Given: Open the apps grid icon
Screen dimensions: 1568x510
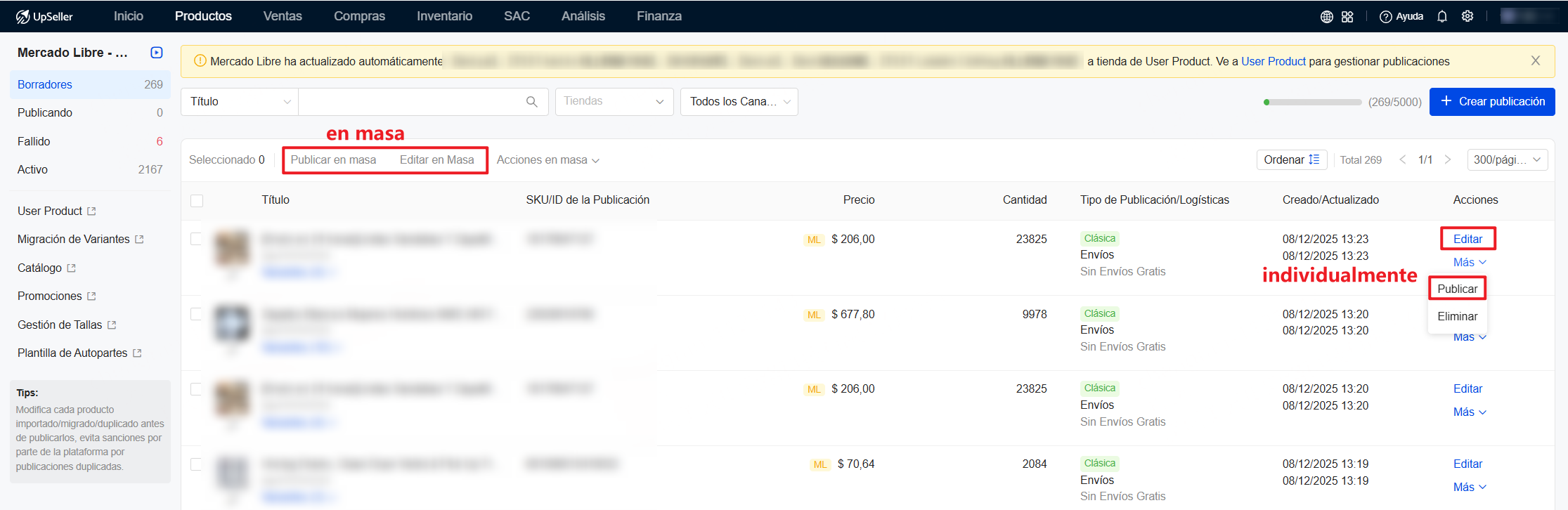Looking at the screenshot, I should coord(1347,17).
